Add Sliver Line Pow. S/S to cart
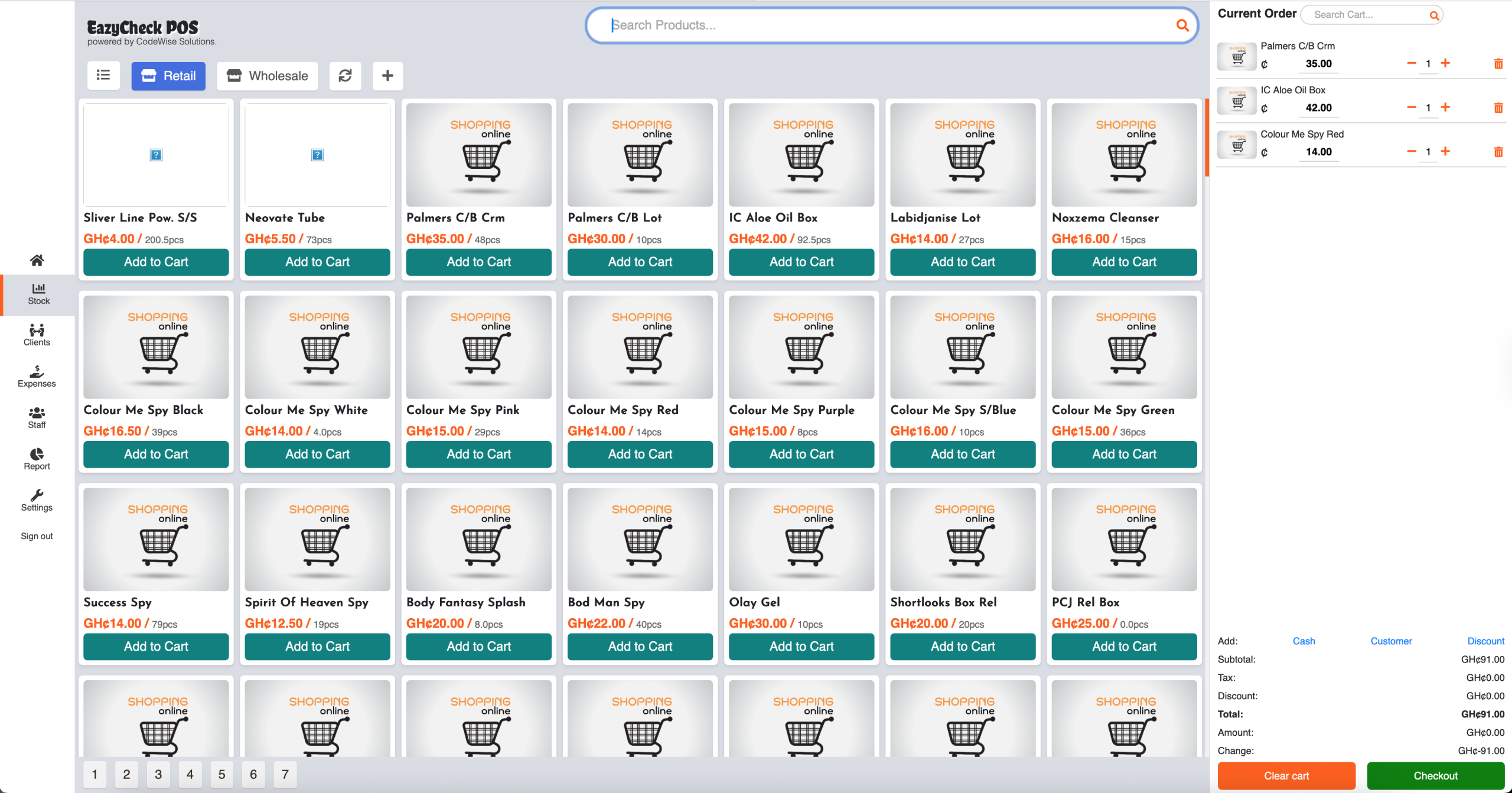This screenshot has width=1512, height=793. coord(156,262)
